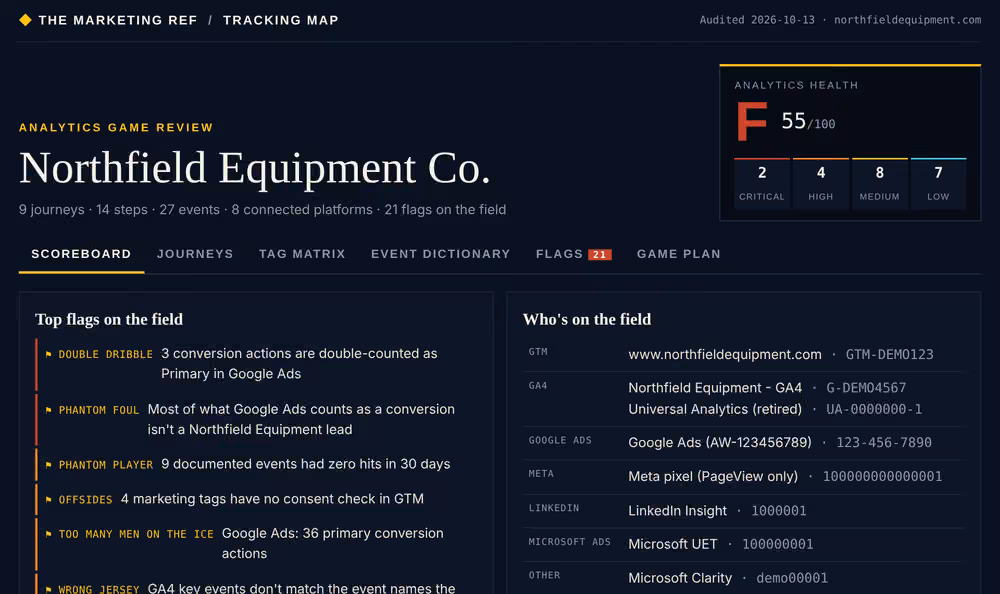Click the GTM-DEMO123 container ID
1000x594 pixels.
tap(889, 355)
